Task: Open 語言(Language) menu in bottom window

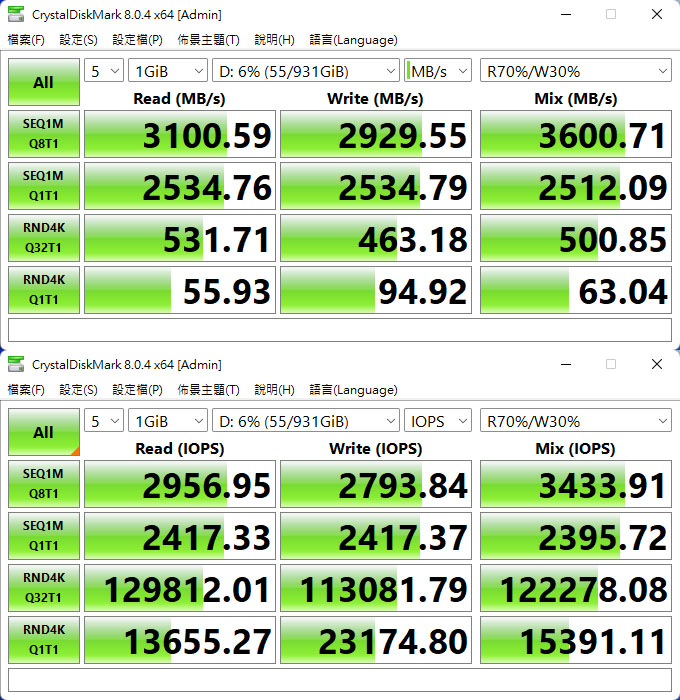Action: [353, 390]
